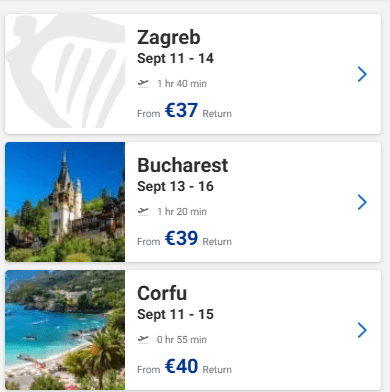Click the plane icon beside 1 hr 20 min

point(143,211)
